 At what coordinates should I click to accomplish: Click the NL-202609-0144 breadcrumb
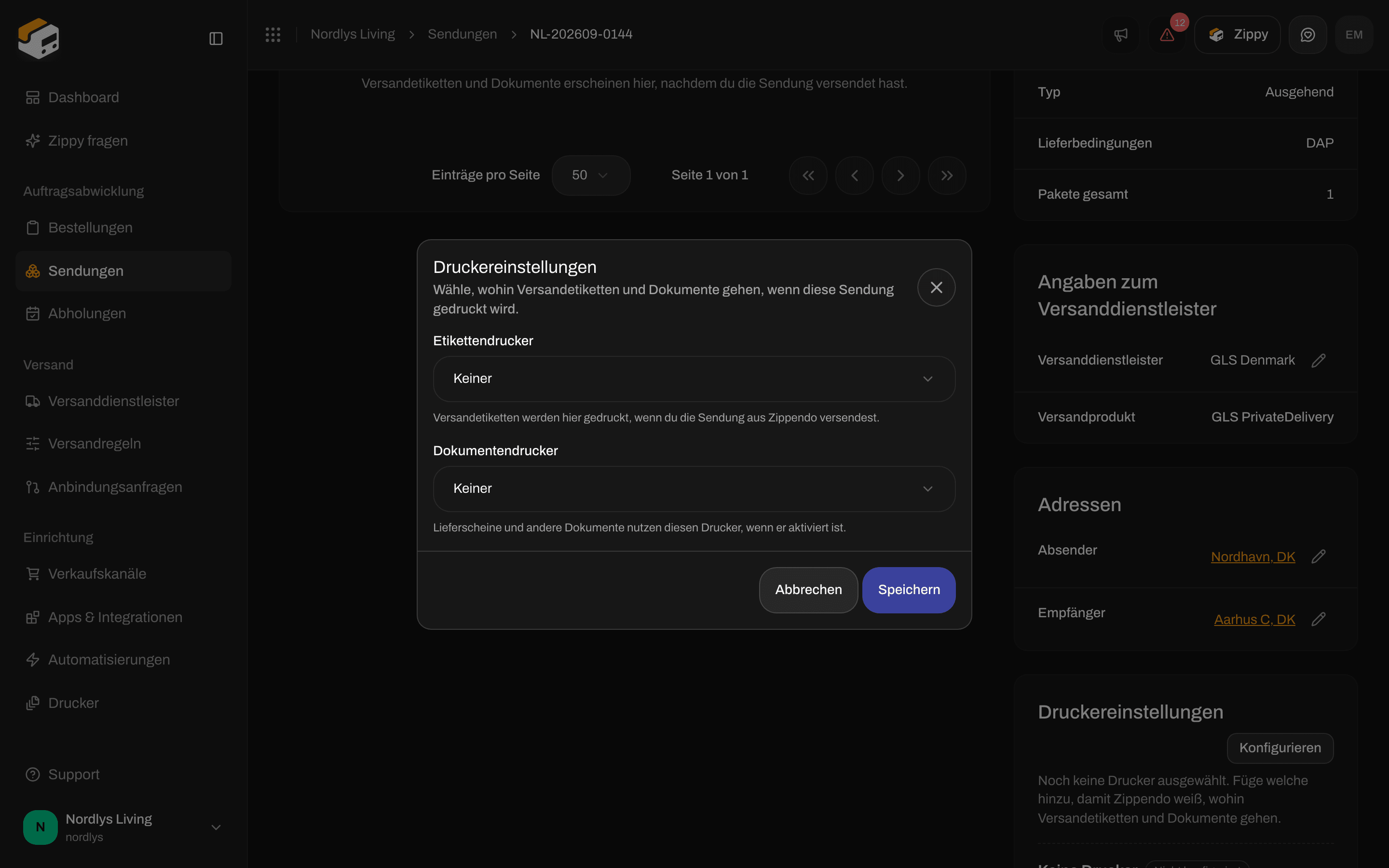coord(581,34)
